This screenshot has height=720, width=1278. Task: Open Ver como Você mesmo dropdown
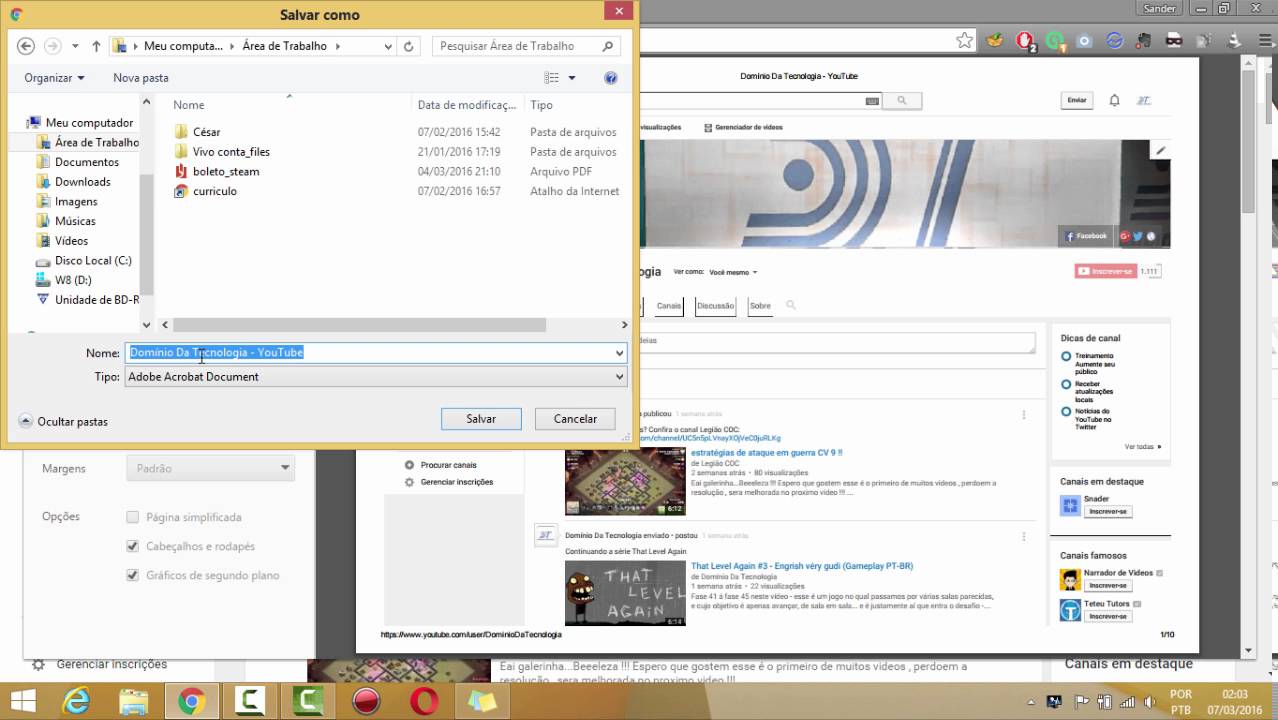[733, 272]
